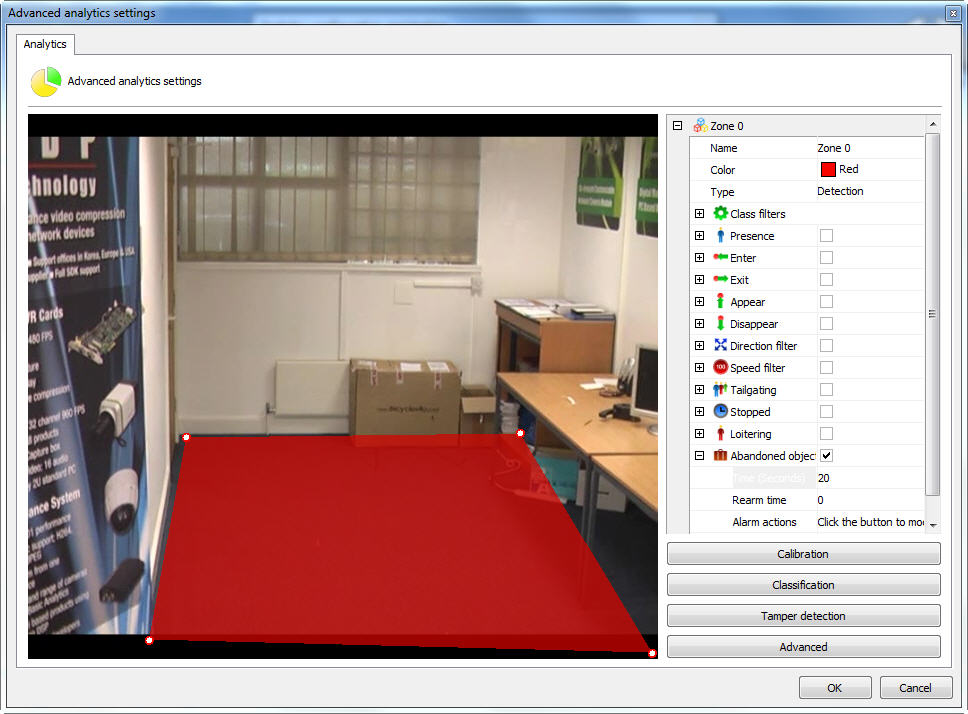The width and height of the screenshot is (968, 714).
Task: Click the Cancel button
Action: click(x=916, y=687)
